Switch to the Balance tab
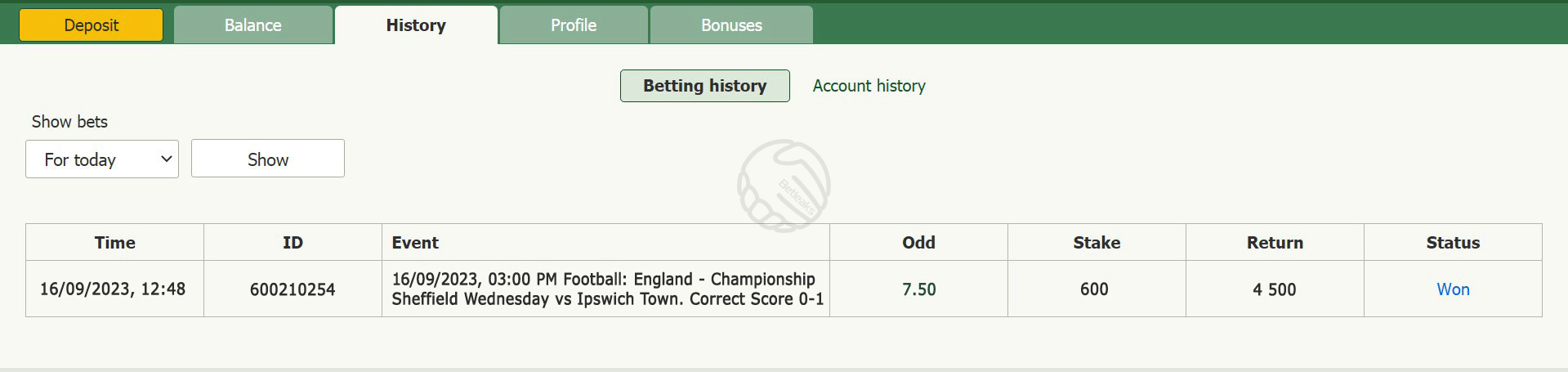Screen dimensions: 1568x372 click(x=253, y=25)
